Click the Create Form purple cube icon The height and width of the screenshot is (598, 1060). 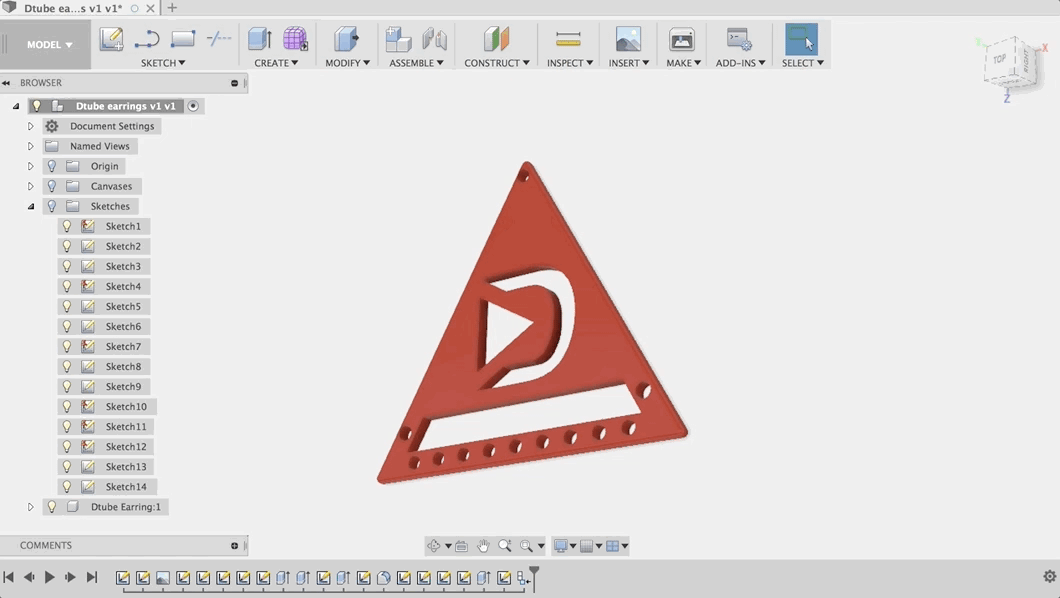tap(295, 39)
